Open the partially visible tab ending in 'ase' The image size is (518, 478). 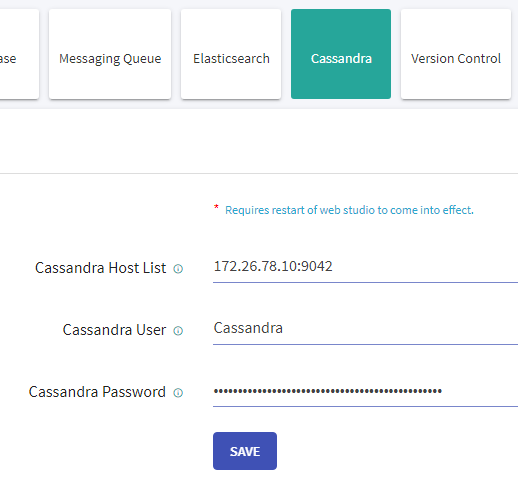19,54
